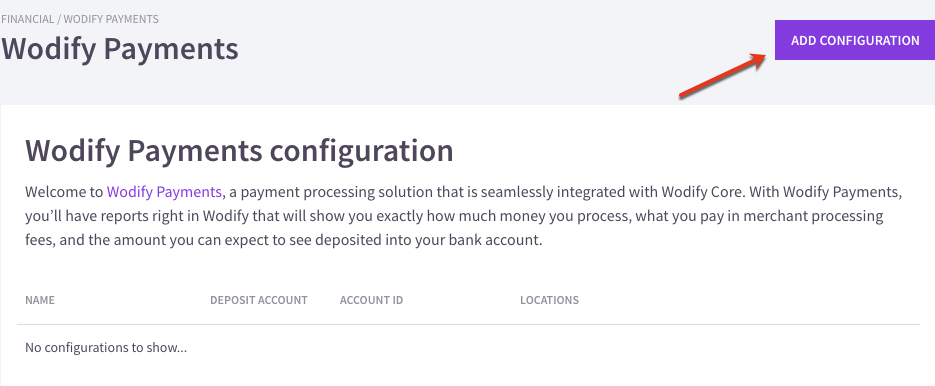Click the slash separator in the breadcrumb
Image resolution: width=935 pixels, height=386 pixels.
(59, 19)
